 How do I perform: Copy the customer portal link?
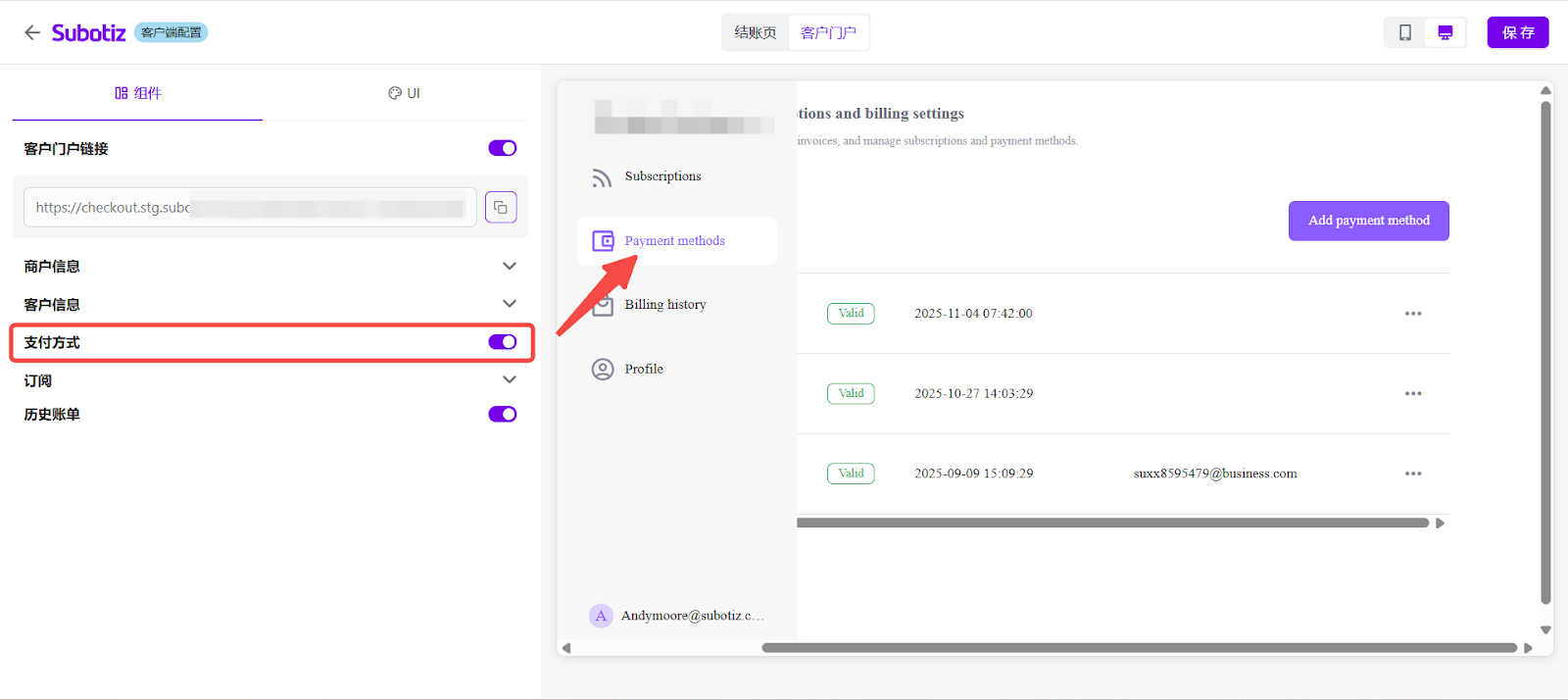click(x=501, y=207)
